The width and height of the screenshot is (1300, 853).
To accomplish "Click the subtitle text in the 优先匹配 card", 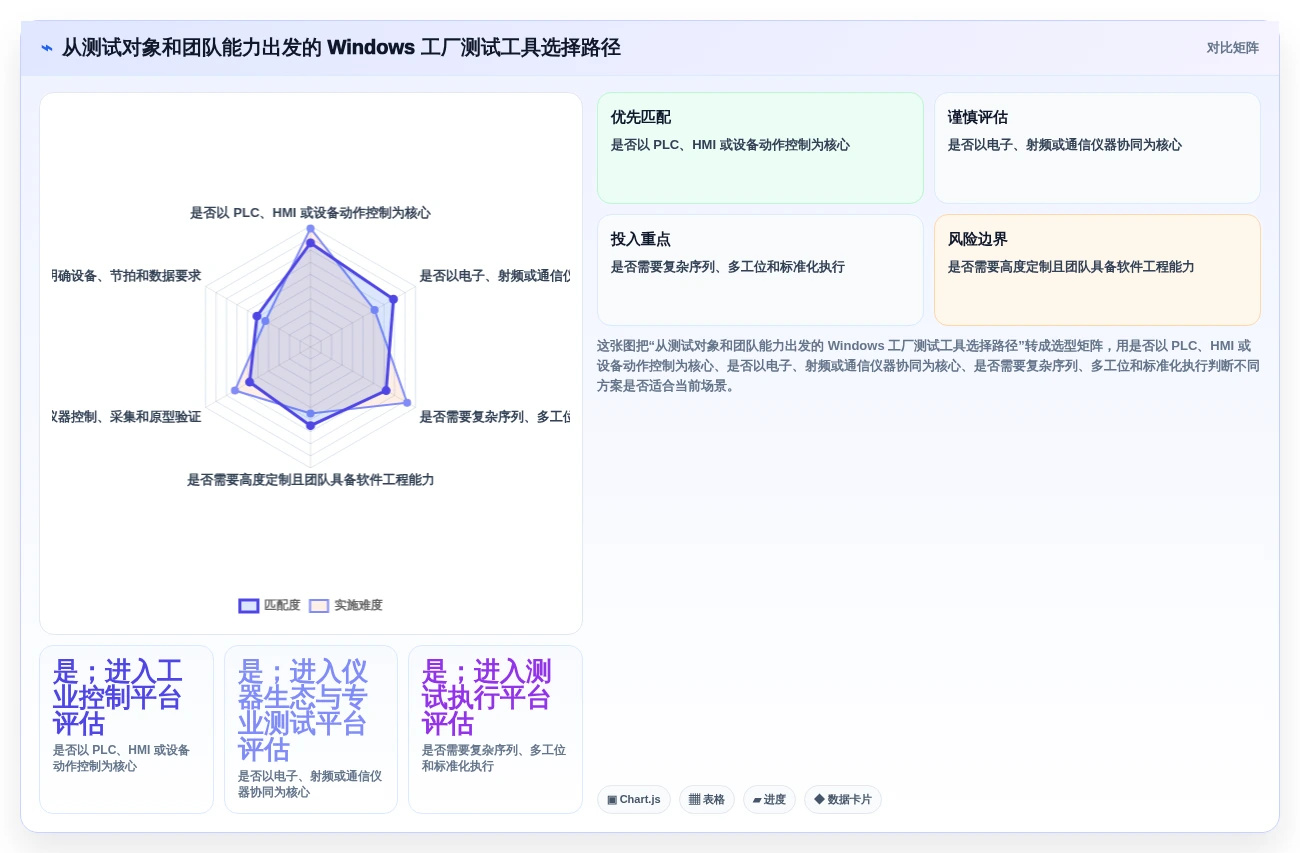I will click(730, 145).
